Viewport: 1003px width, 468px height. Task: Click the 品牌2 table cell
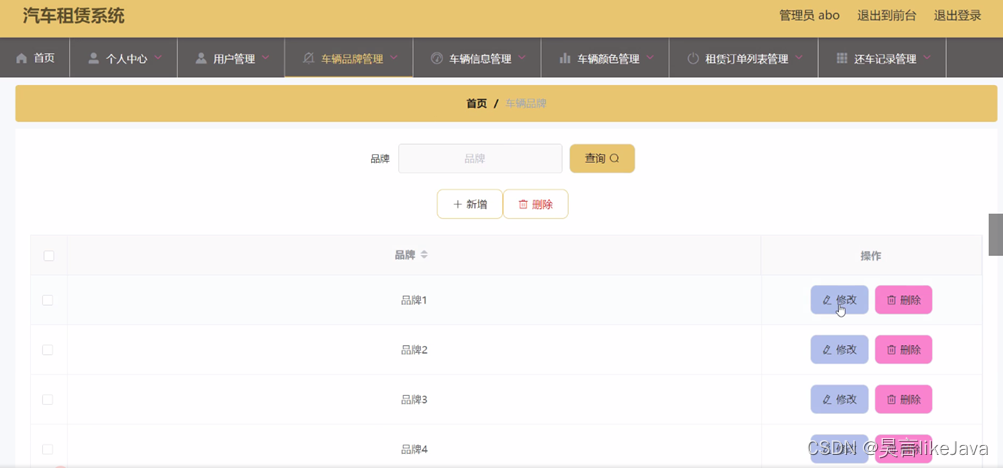coord(414,350)
